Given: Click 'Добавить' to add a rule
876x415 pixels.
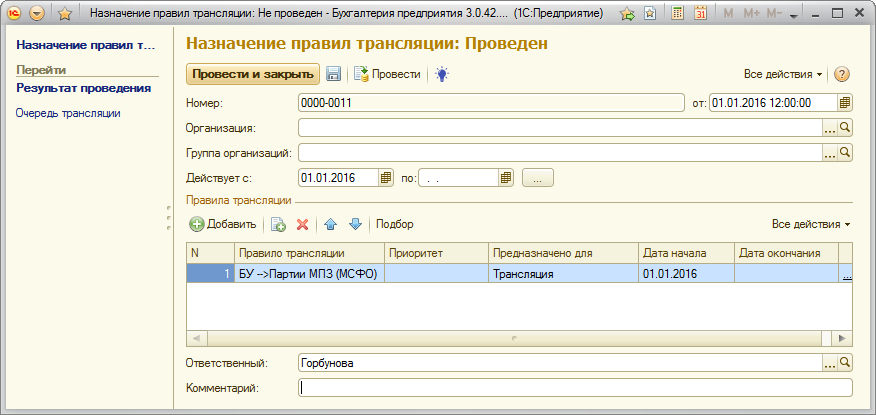Looking at the screenshot, I should pos(222,224).
